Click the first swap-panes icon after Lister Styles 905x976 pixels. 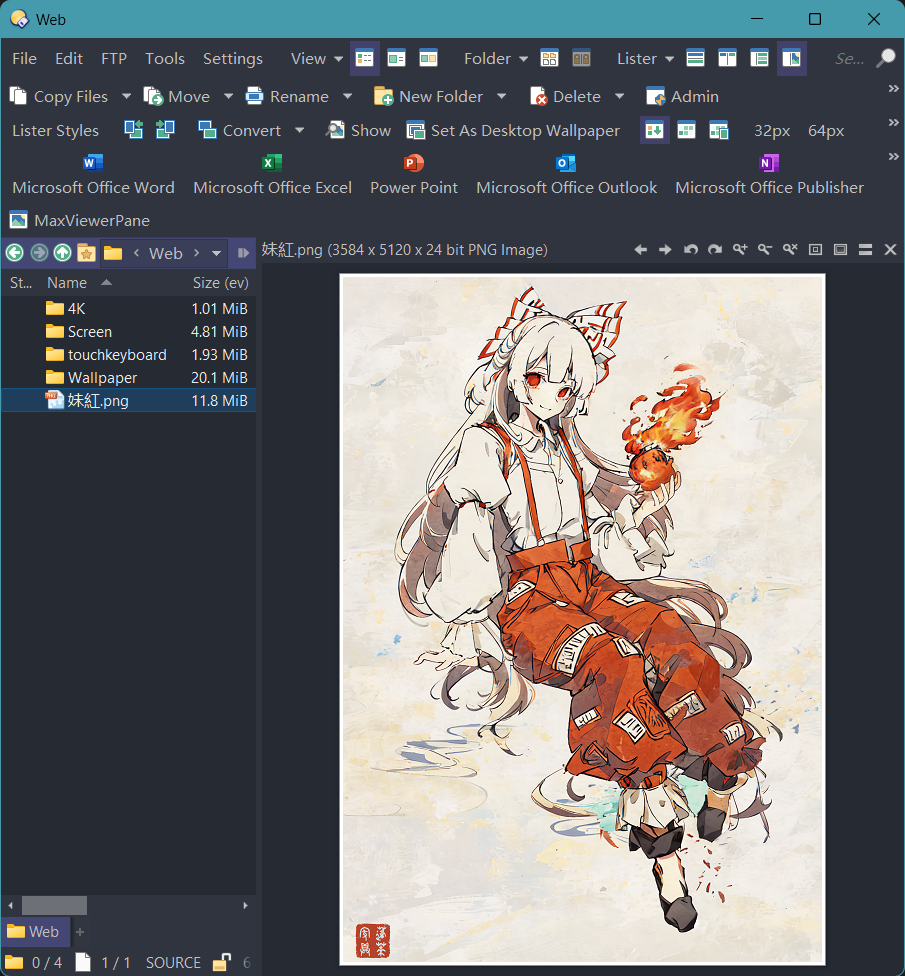point(134,130)
